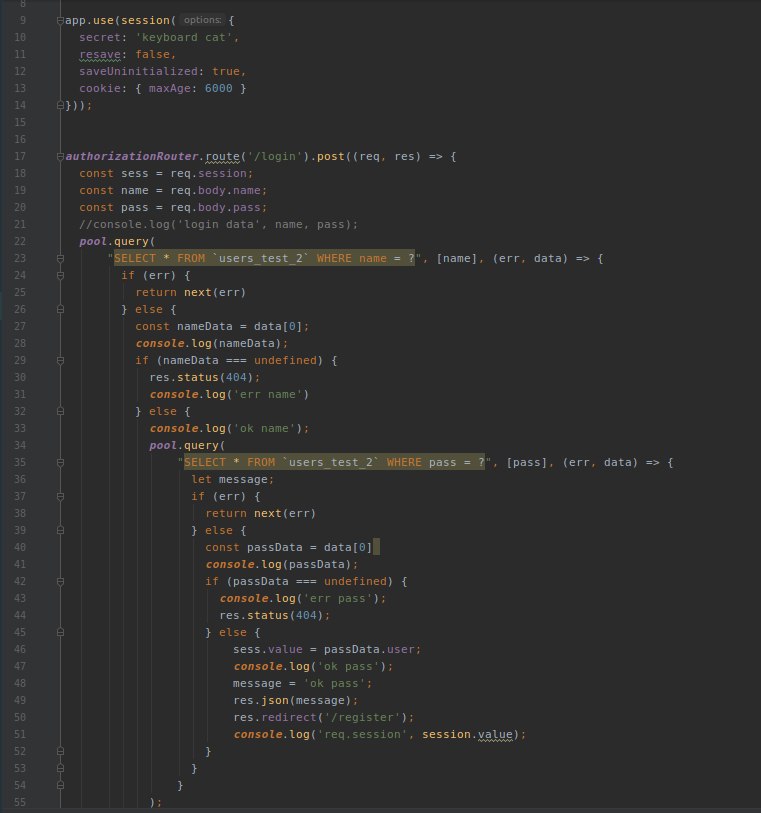
Task: Click 'const nameData = data[0]' line
Action: pos(222,327)
